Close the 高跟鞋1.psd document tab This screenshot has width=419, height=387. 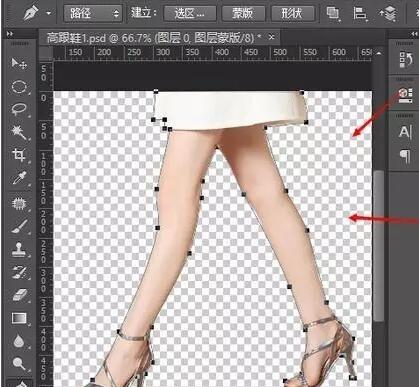pyautogui.click(x=272, y=37)
